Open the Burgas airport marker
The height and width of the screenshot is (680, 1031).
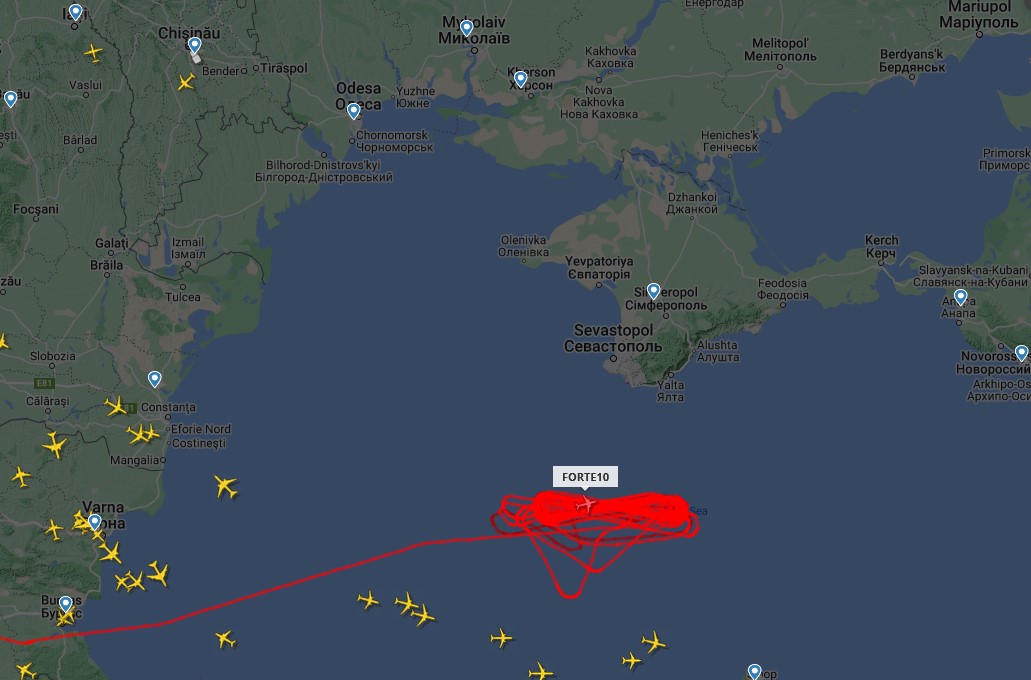[66, 604]
